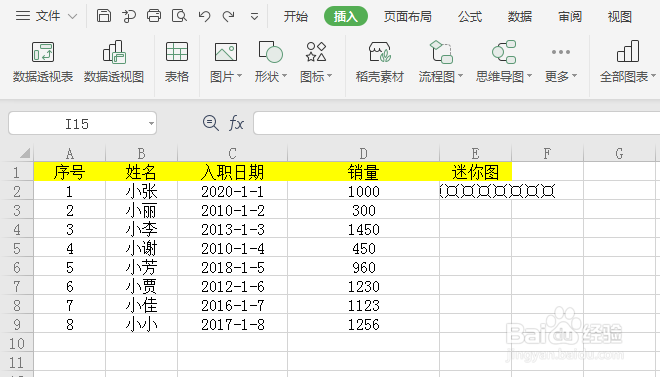This screenshot has width=660, height=377.
Task: Click the export to PDF icon
Action: [x=129, y=16]
